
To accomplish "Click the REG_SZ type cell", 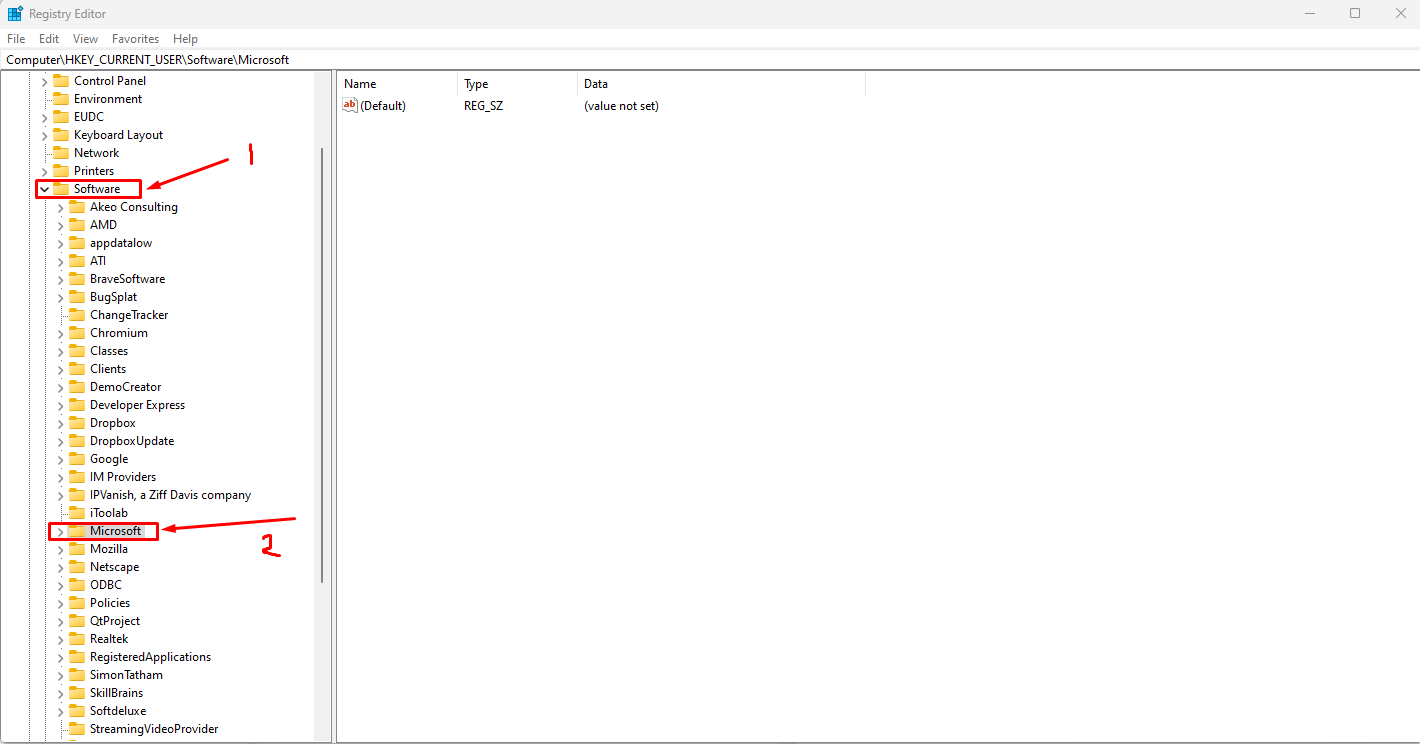I will (x=484, y=105).
